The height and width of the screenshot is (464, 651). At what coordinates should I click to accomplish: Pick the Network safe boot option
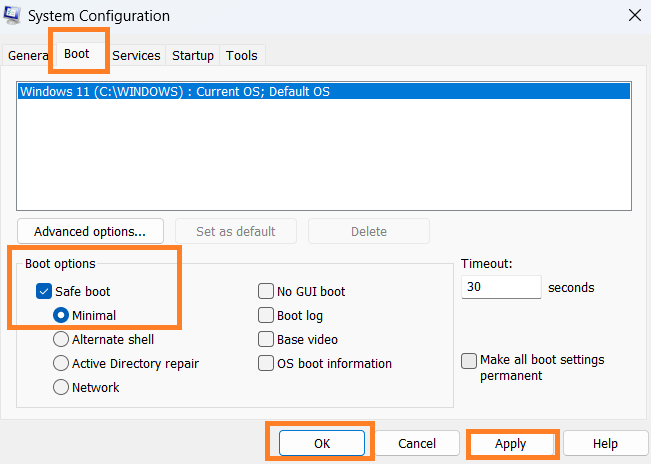point(61,388)
